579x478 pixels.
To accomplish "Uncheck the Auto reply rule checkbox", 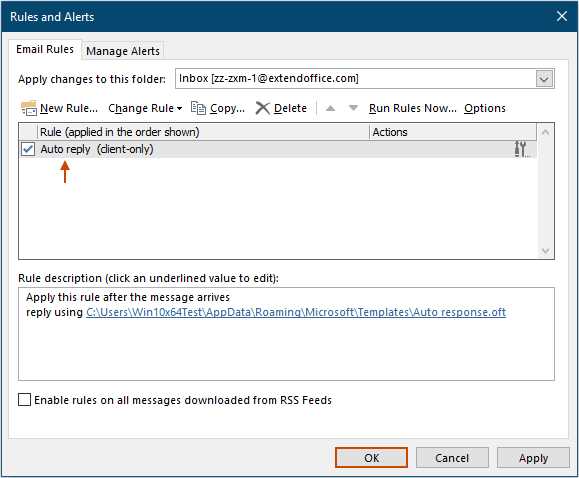I will (x=28, y=149).
